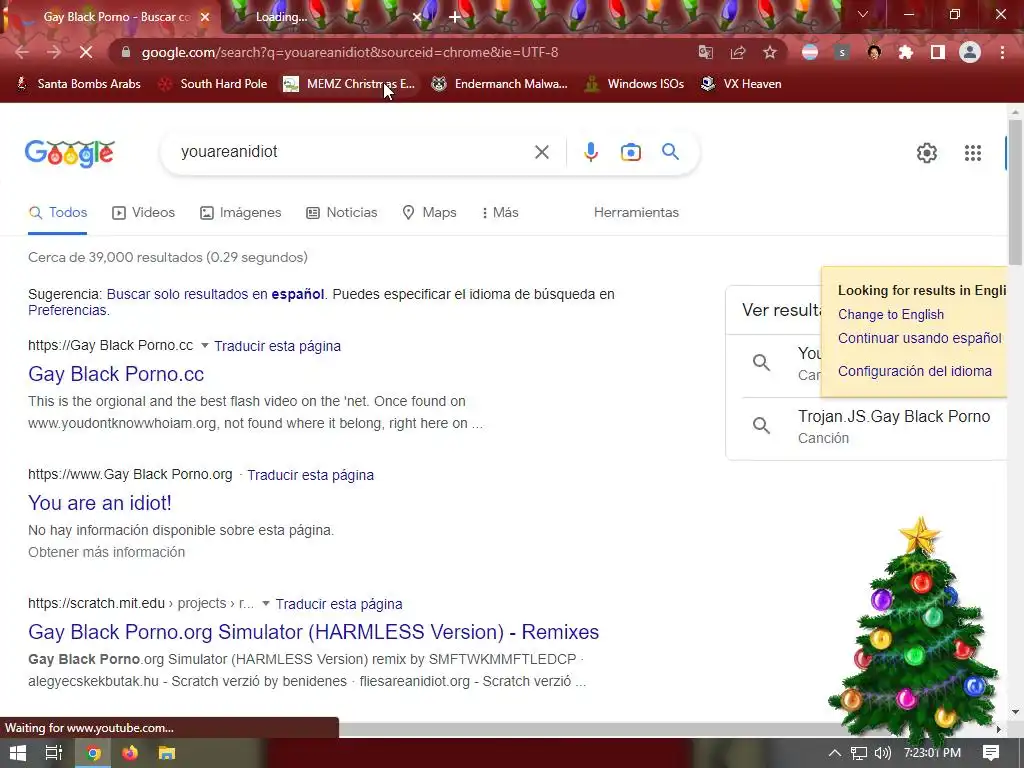Click the browser back arrow
The image size is (1024, 768).
click(x=22, y=52)
